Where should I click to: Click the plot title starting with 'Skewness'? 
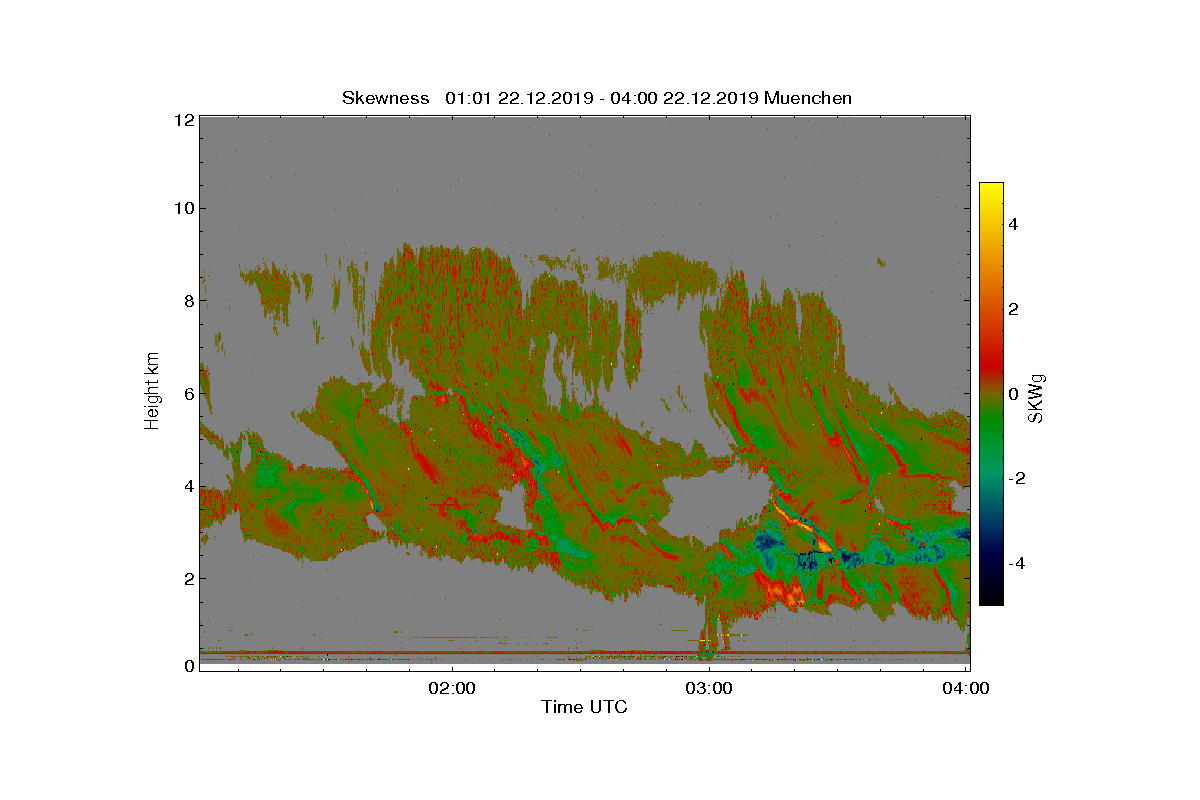point(597,98)
